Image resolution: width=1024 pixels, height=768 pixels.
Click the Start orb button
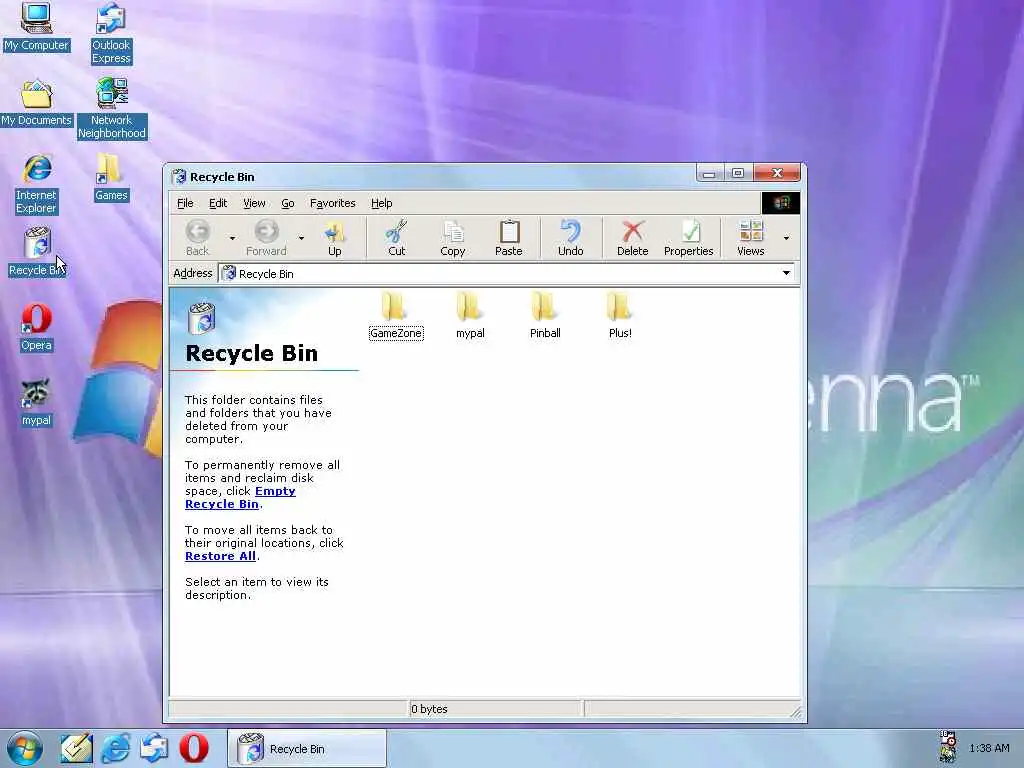tap(25, 748)
